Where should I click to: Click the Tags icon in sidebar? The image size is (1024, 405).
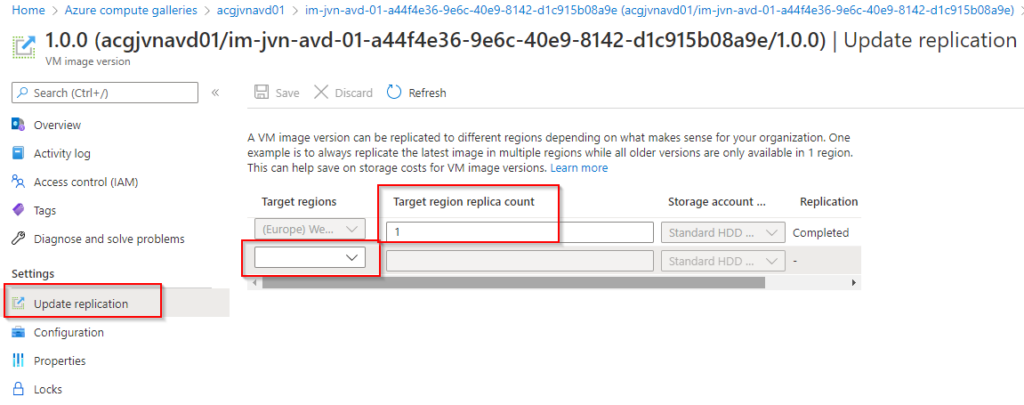click(x=17, y=210)
